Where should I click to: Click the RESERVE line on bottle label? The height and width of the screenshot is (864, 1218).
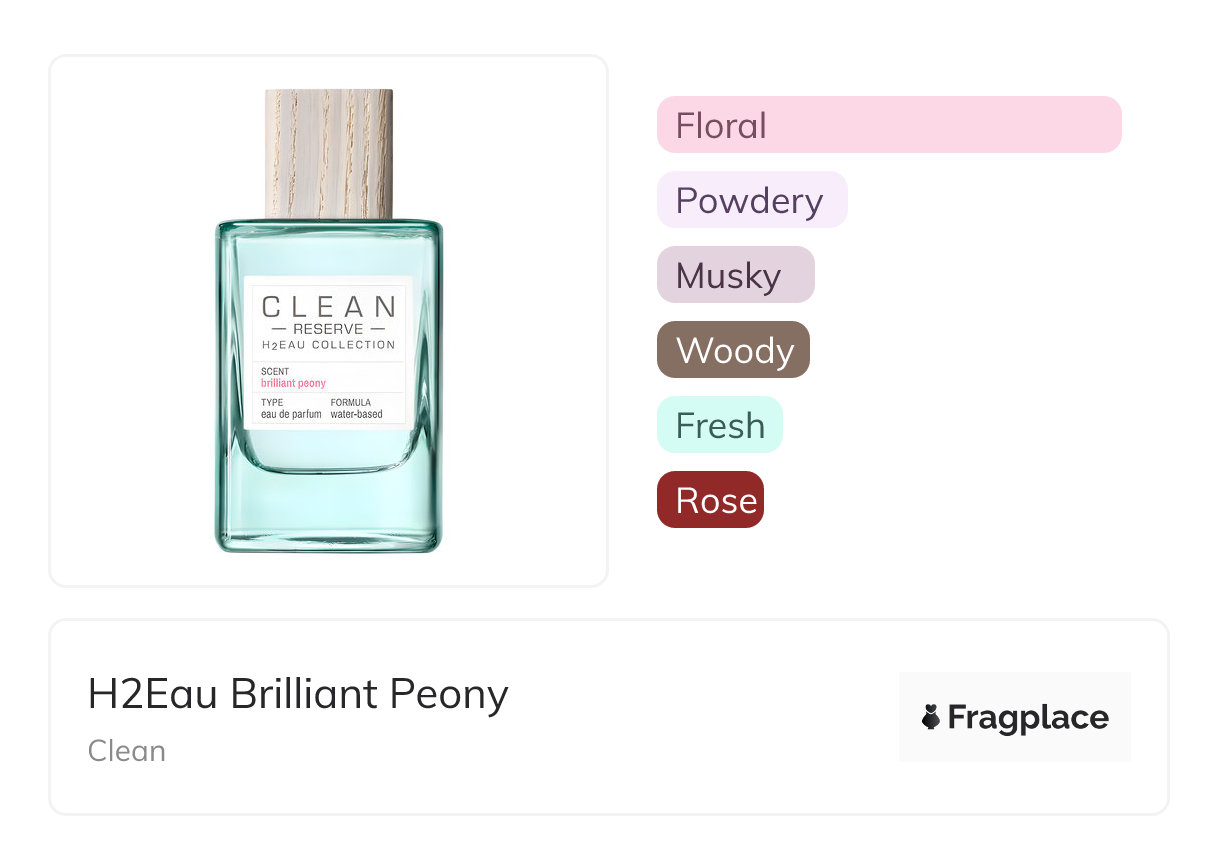point(328,328)
